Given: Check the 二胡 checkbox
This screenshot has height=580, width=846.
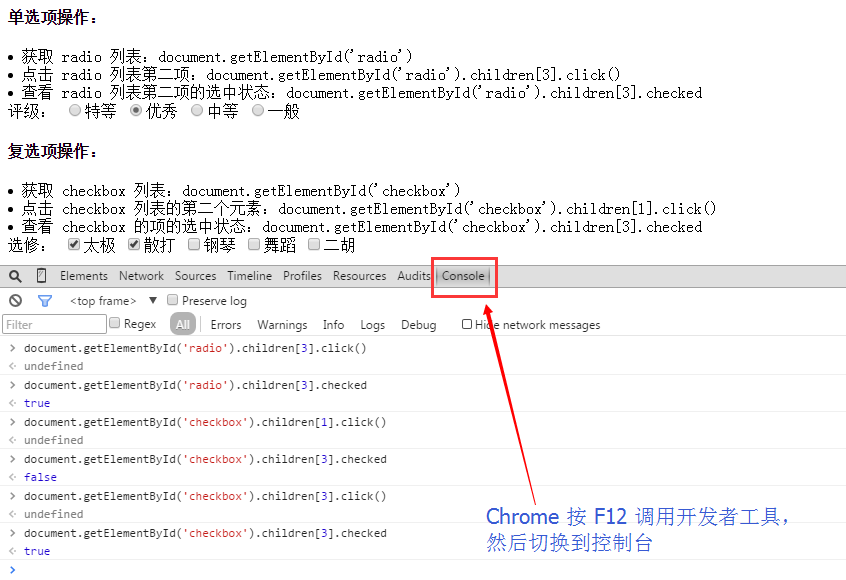Looking at the screenshot, I should pyautogui.click(x=314, y=244).
